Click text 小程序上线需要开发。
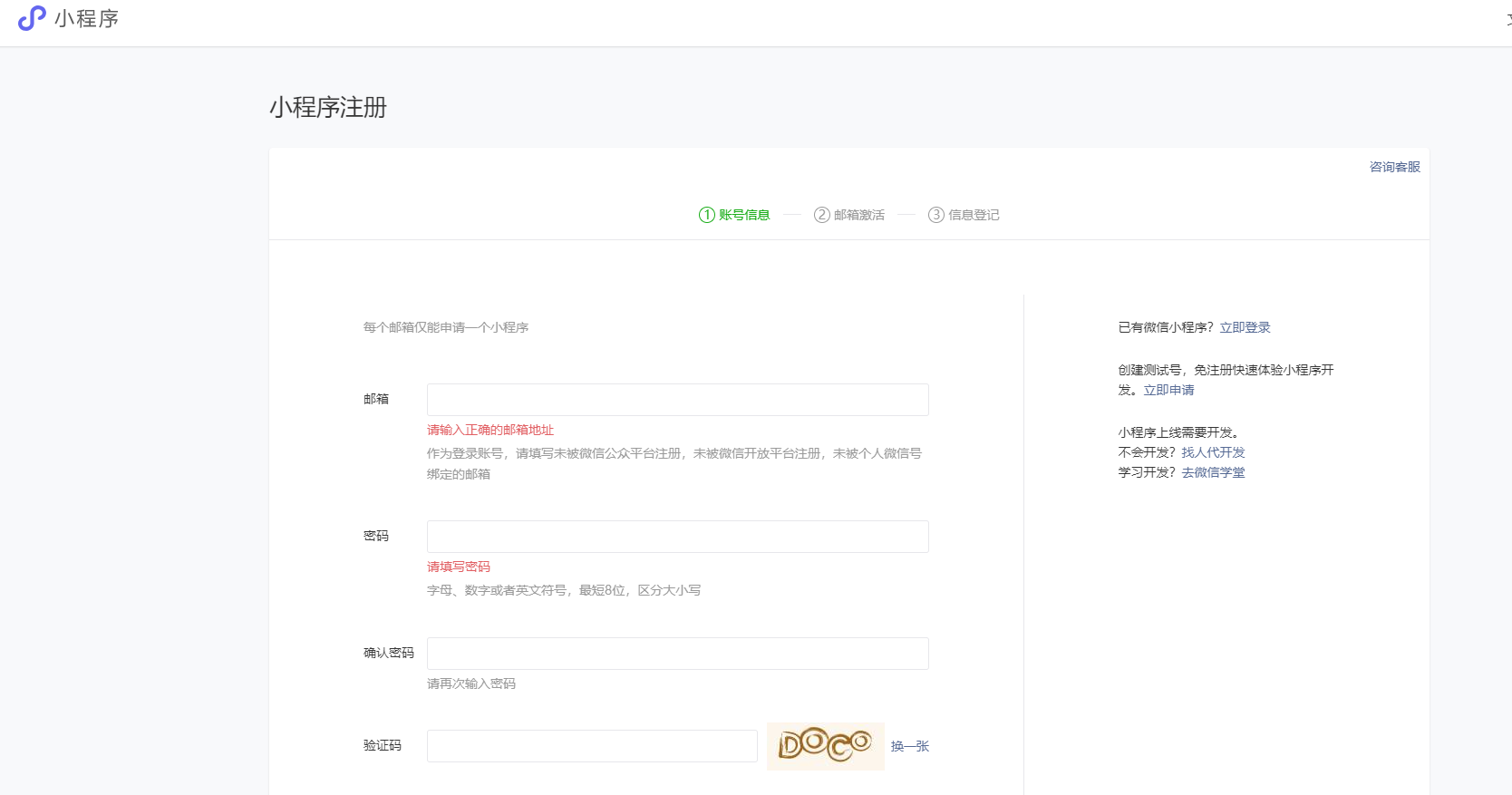Screen dimensions: 1512x795 click(1178, 432)
